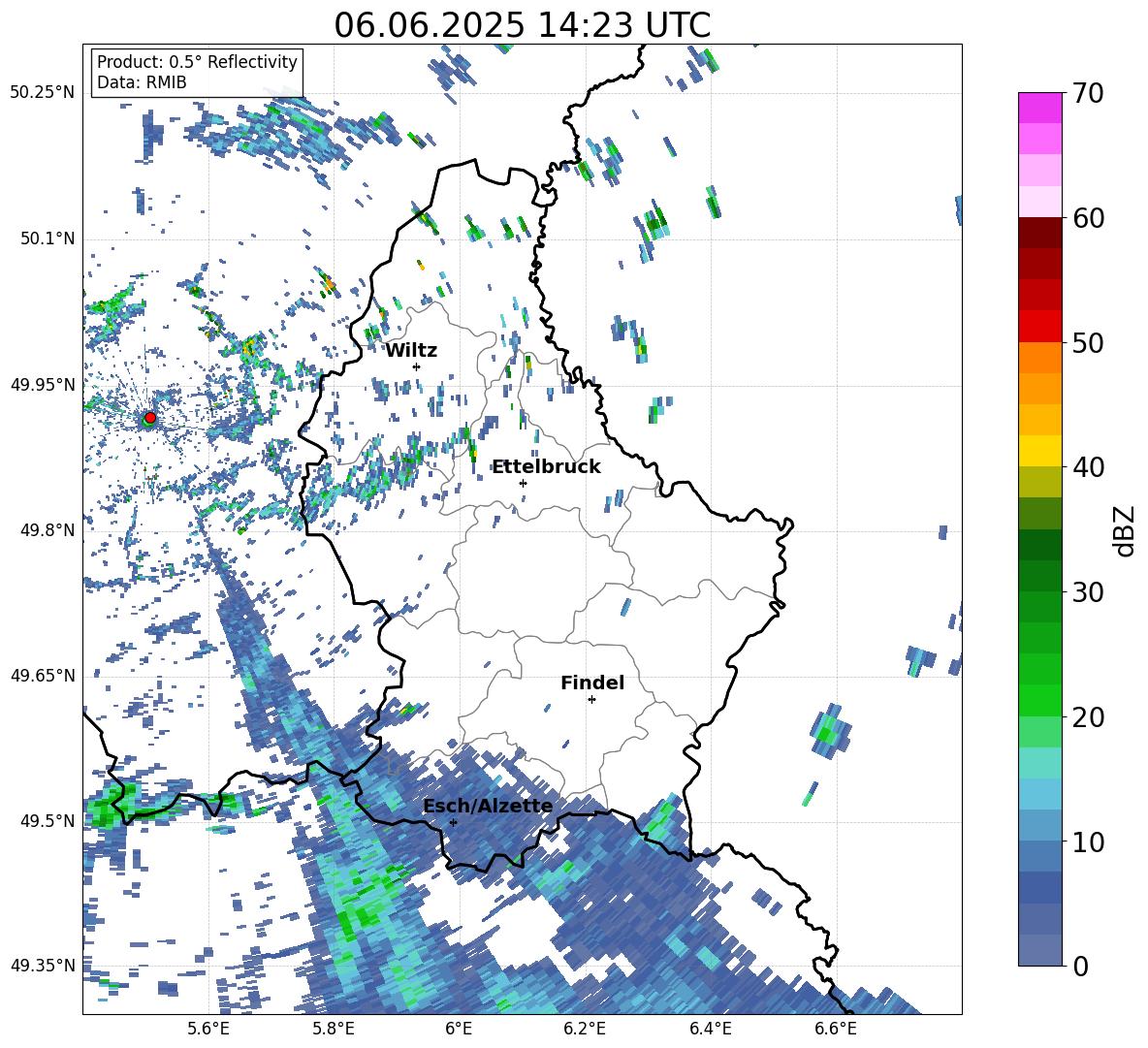This screenshot has width=1148, height=1048.
Task: Click the colorbar tick label 40
Action: [1088, 467]
